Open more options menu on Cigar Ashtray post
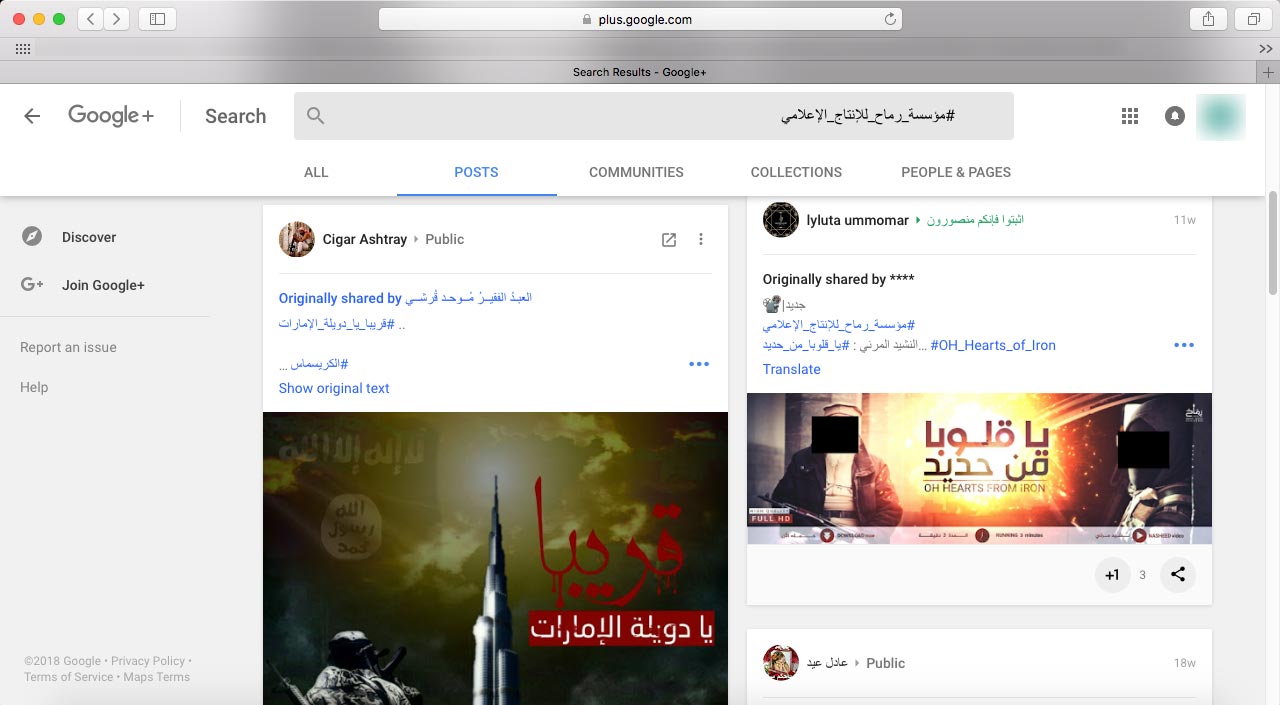 tap(701, 239)
